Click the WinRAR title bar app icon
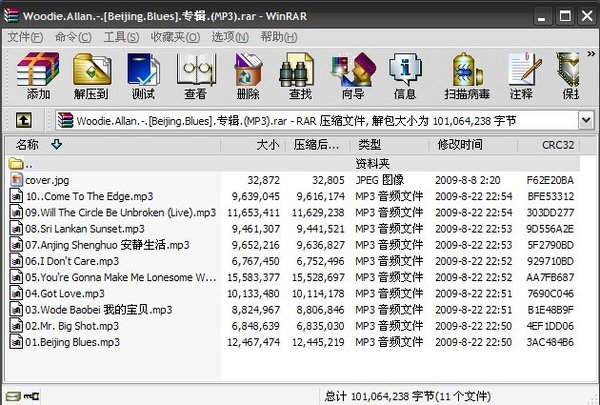 pos(11,16)
